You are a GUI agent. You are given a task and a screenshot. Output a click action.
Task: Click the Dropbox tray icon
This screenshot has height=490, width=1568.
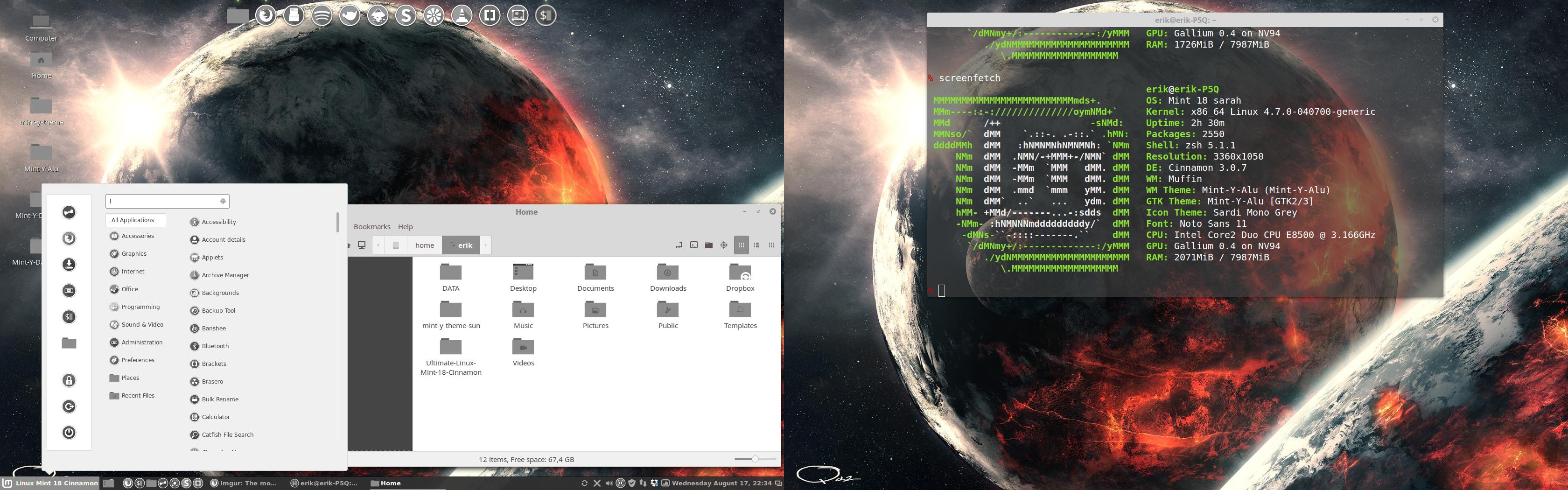(654, 483)
